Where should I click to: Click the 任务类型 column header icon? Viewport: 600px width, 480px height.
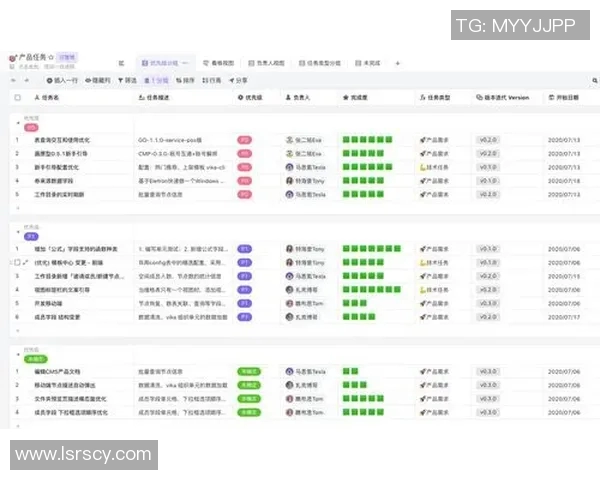(x=423, y=98)
